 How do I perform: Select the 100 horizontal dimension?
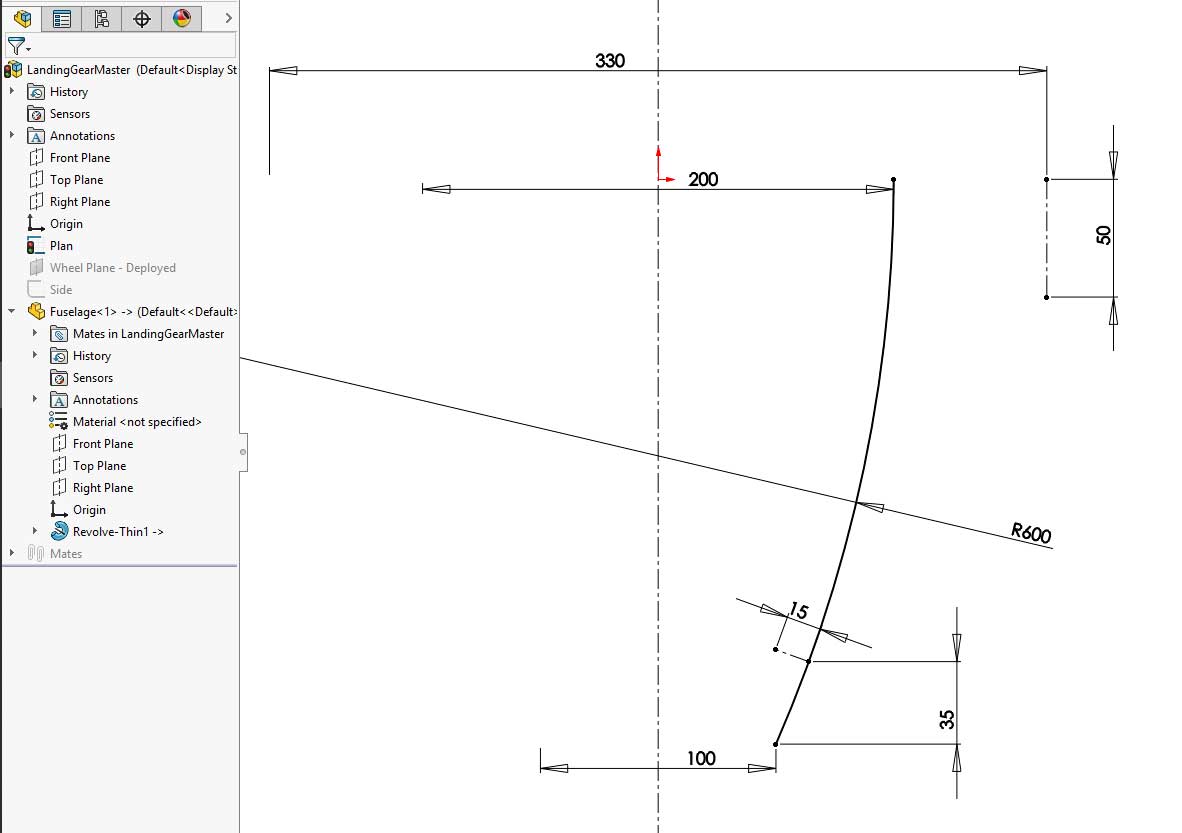pyautogui.click(x=701, y=758)
